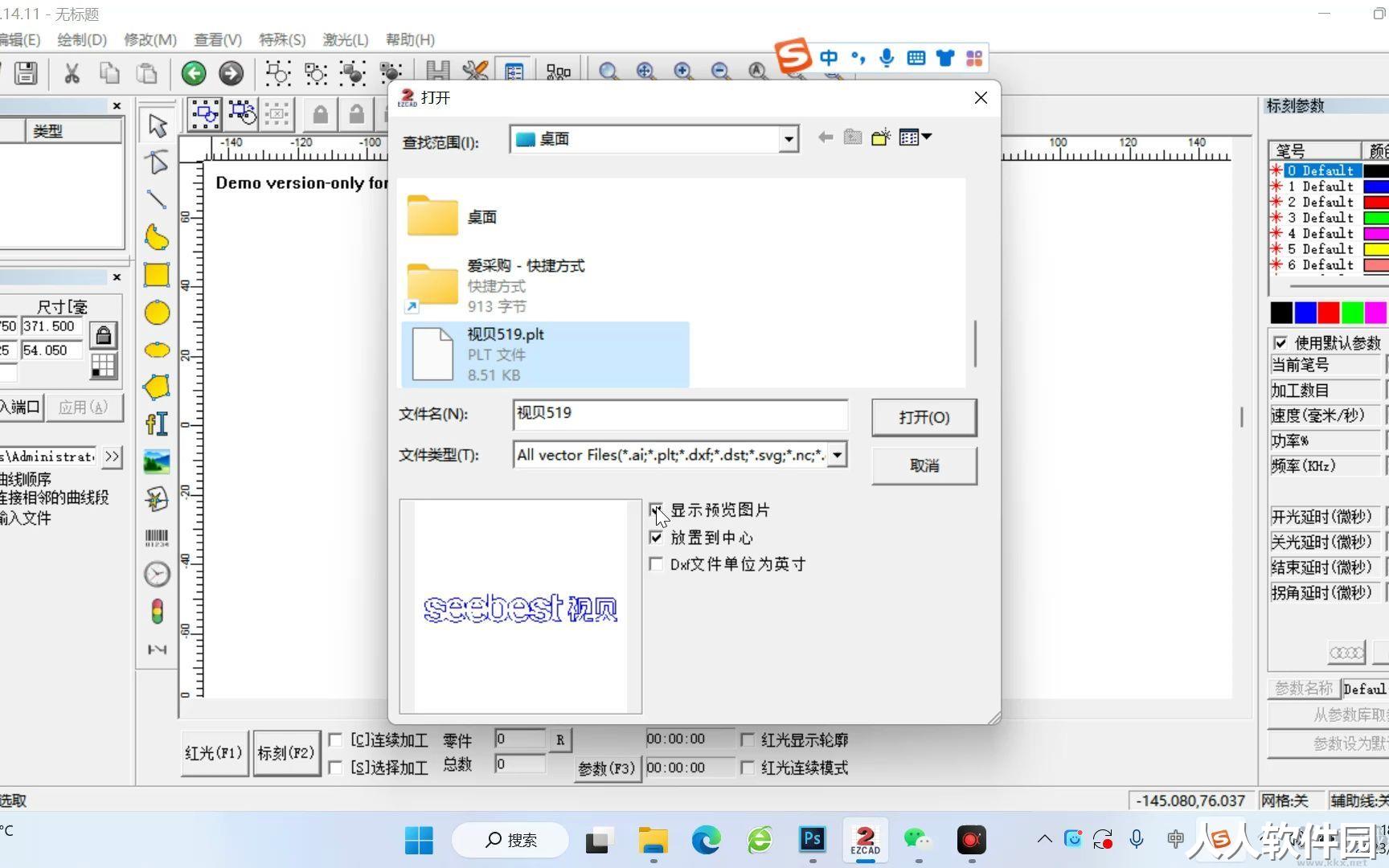
Task: Open view menu dropdown in dialog
Action: pos(916,137)
